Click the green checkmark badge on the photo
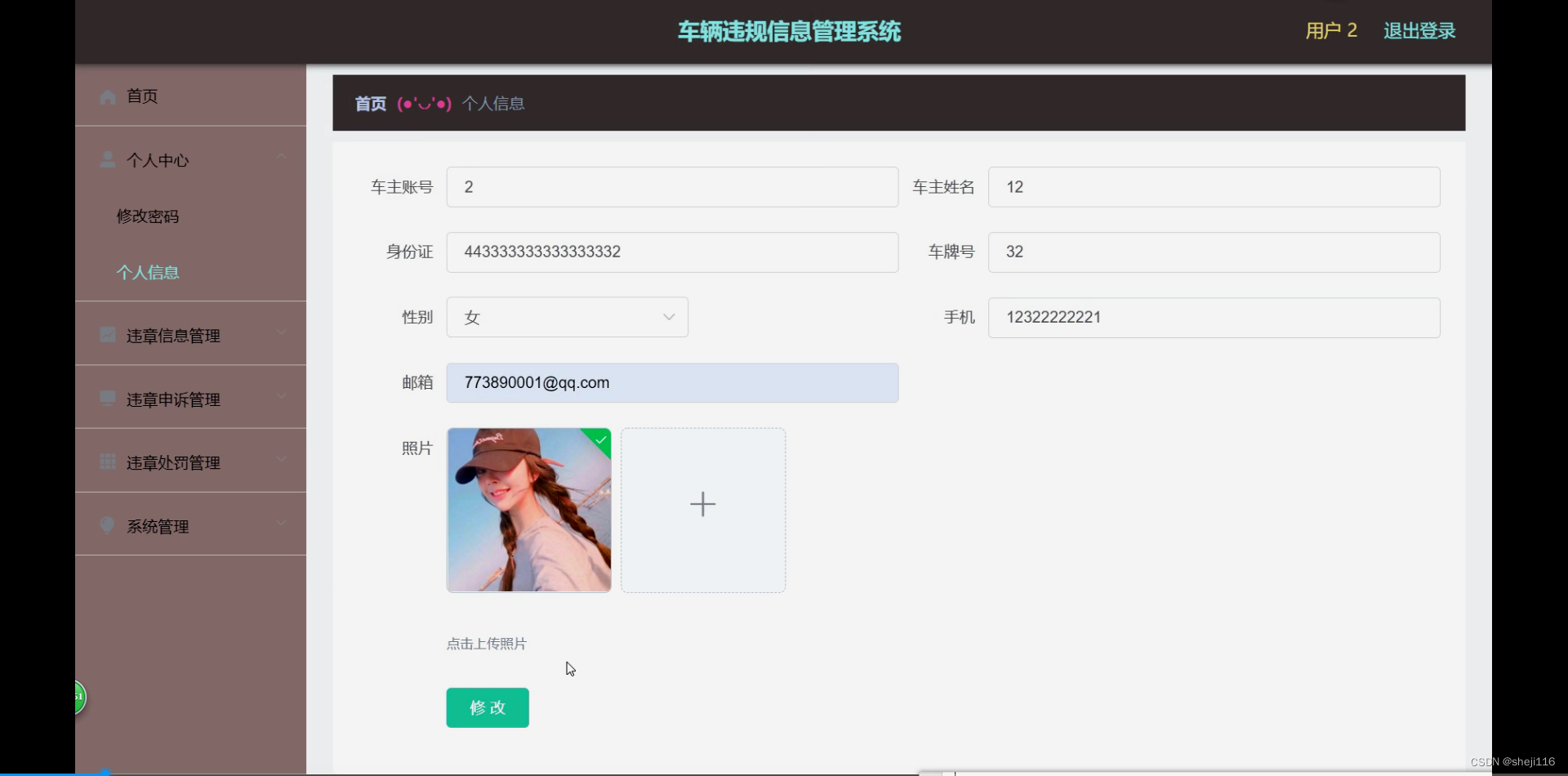Image resolution: width=1568 pixels, height=776 pixels. 599,440
